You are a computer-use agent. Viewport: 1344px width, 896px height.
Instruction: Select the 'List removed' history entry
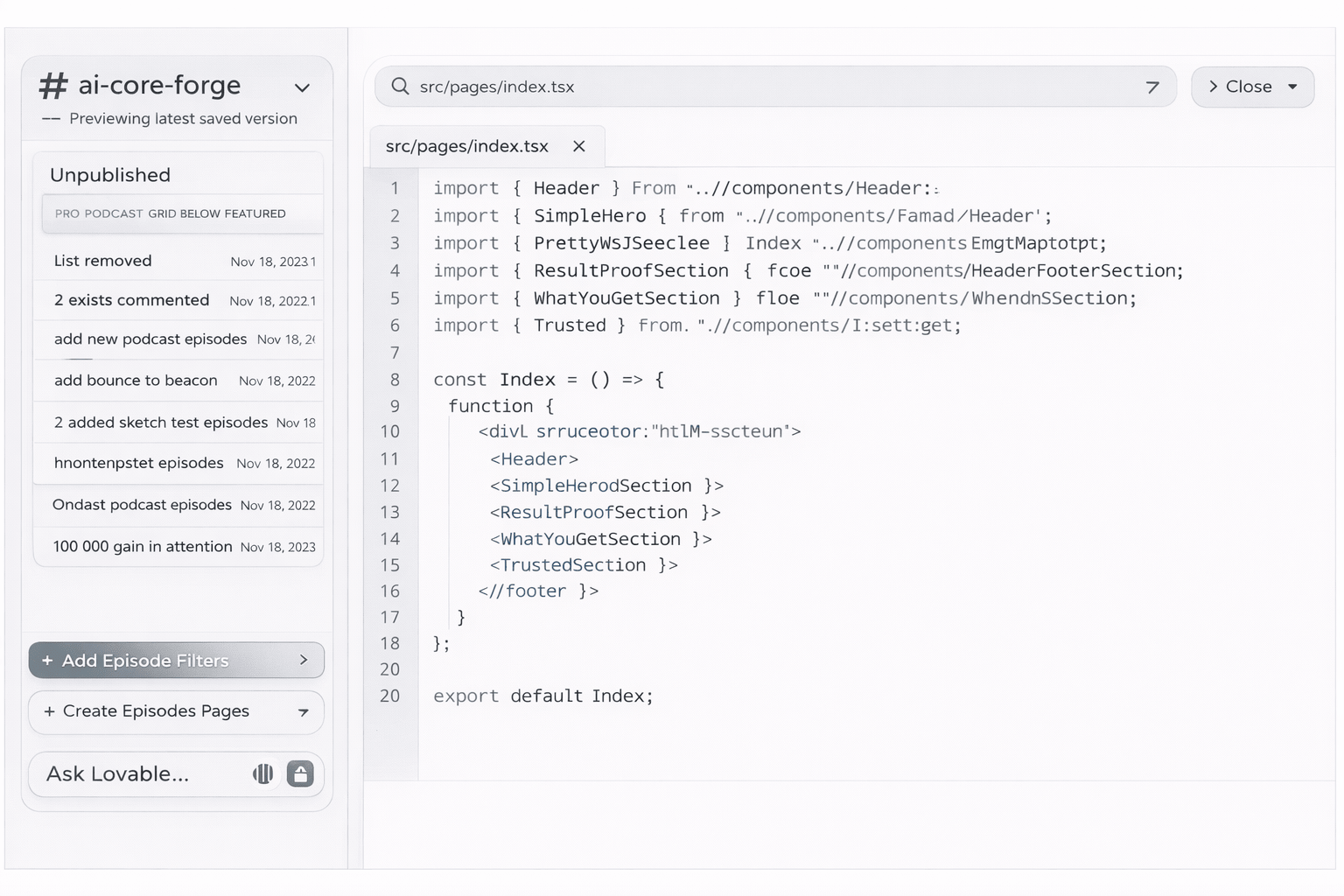tap(102, 260)
